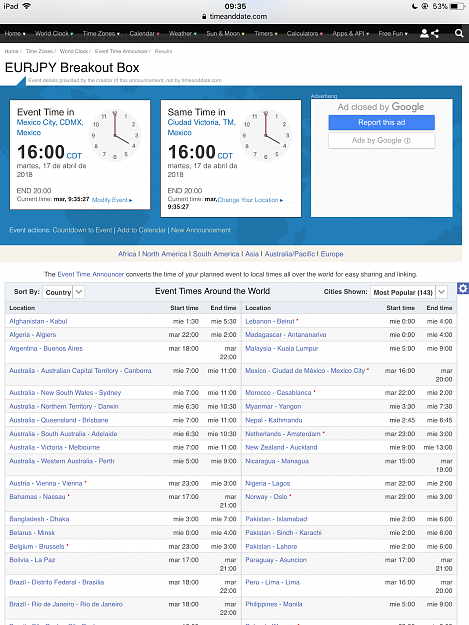Viewport: 469px width, 625px height.
Task: Open Bahamas - Nassau location
Action: point(37,497)
